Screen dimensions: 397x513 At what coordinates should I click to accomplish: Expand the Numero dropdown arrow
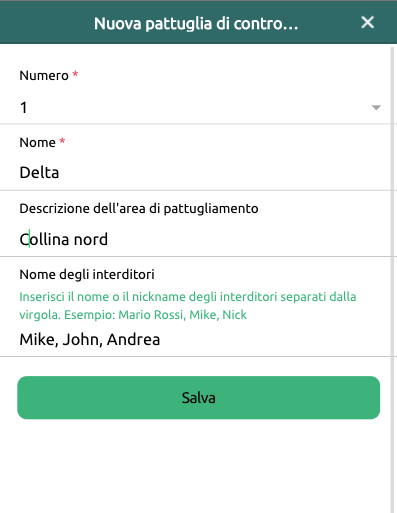(376, 107)
